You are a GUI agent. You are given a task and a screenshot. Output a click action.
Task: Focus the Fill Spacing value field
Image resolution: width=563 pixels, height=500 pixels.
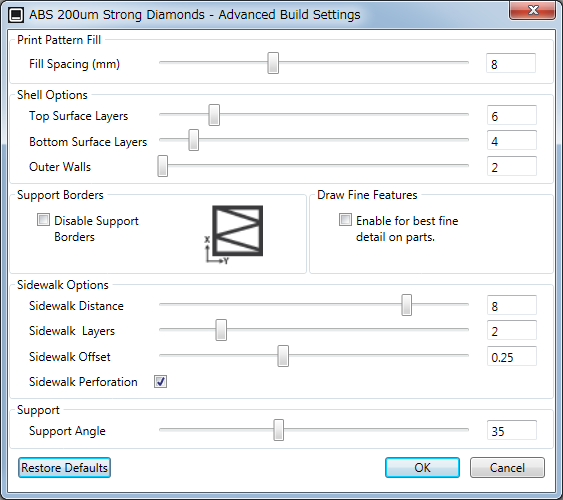coord(511,63)
